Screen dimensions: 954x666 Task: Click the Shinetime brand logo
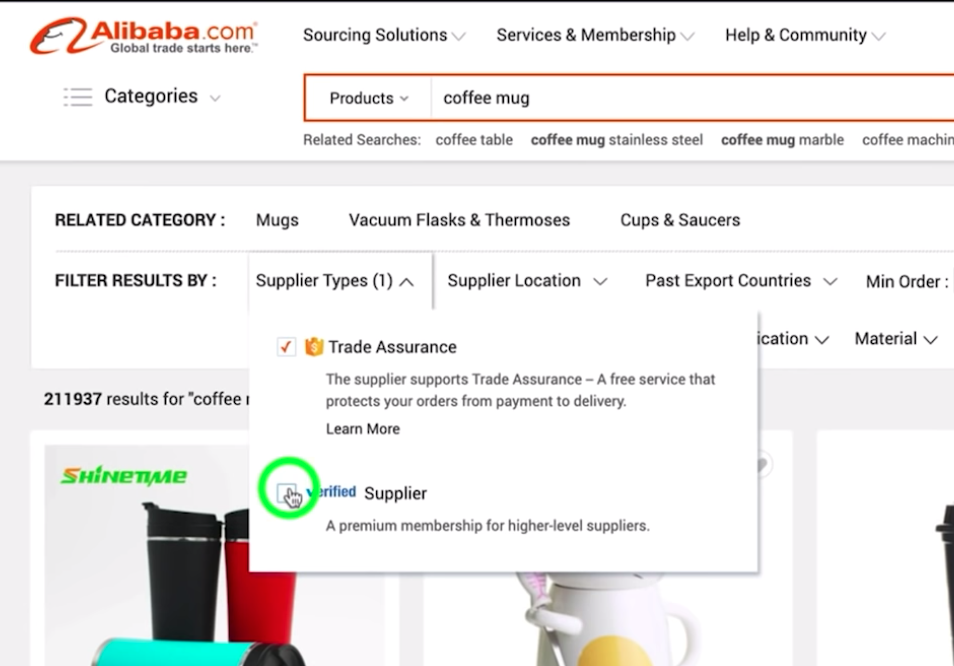[x=124, y=475]
